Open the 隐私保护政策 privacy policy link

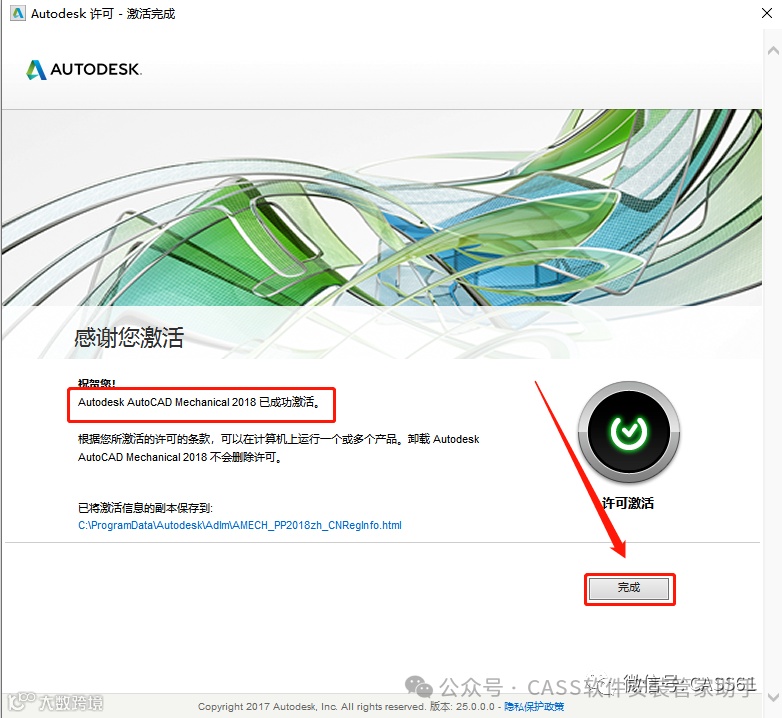(534, 707)
